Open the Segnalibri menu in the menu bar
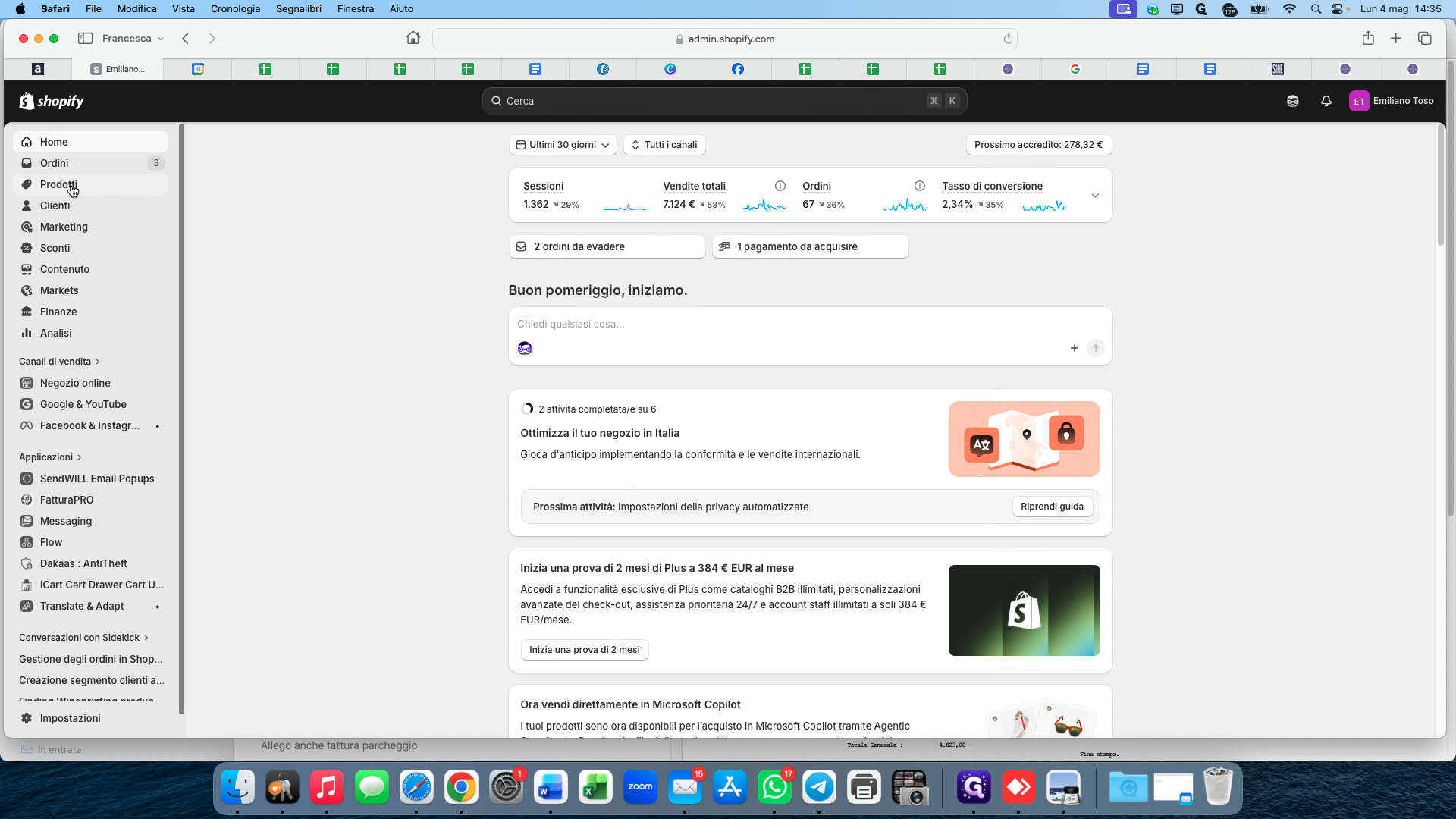This screenshot has height=819, width=1456. pyautogui.click(x=299, y=9)
